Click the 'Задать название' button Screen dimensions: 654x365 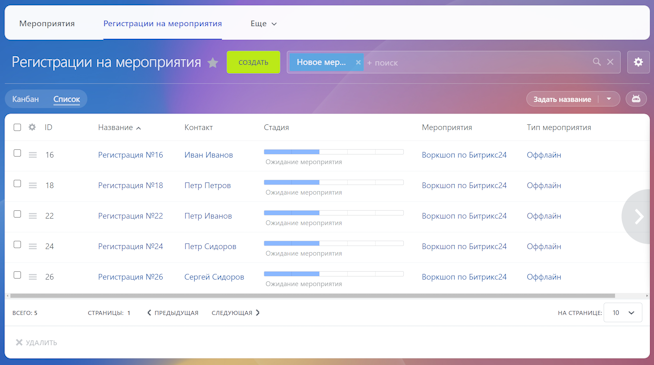point(562,99)
